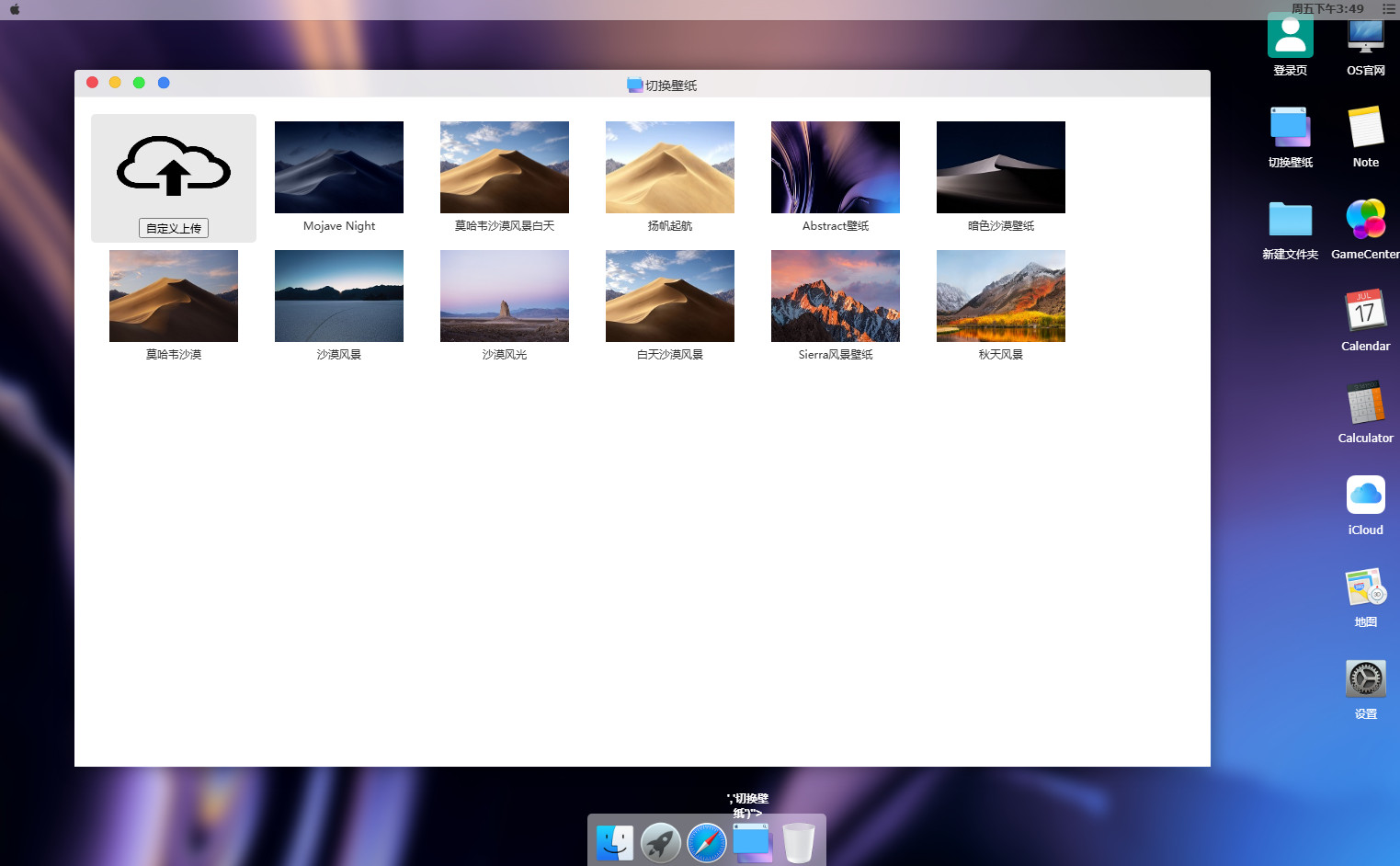The height and width of the screenshot is (866, 1400).
Task: Click the cloud upload icon
Action: (173, 166)
